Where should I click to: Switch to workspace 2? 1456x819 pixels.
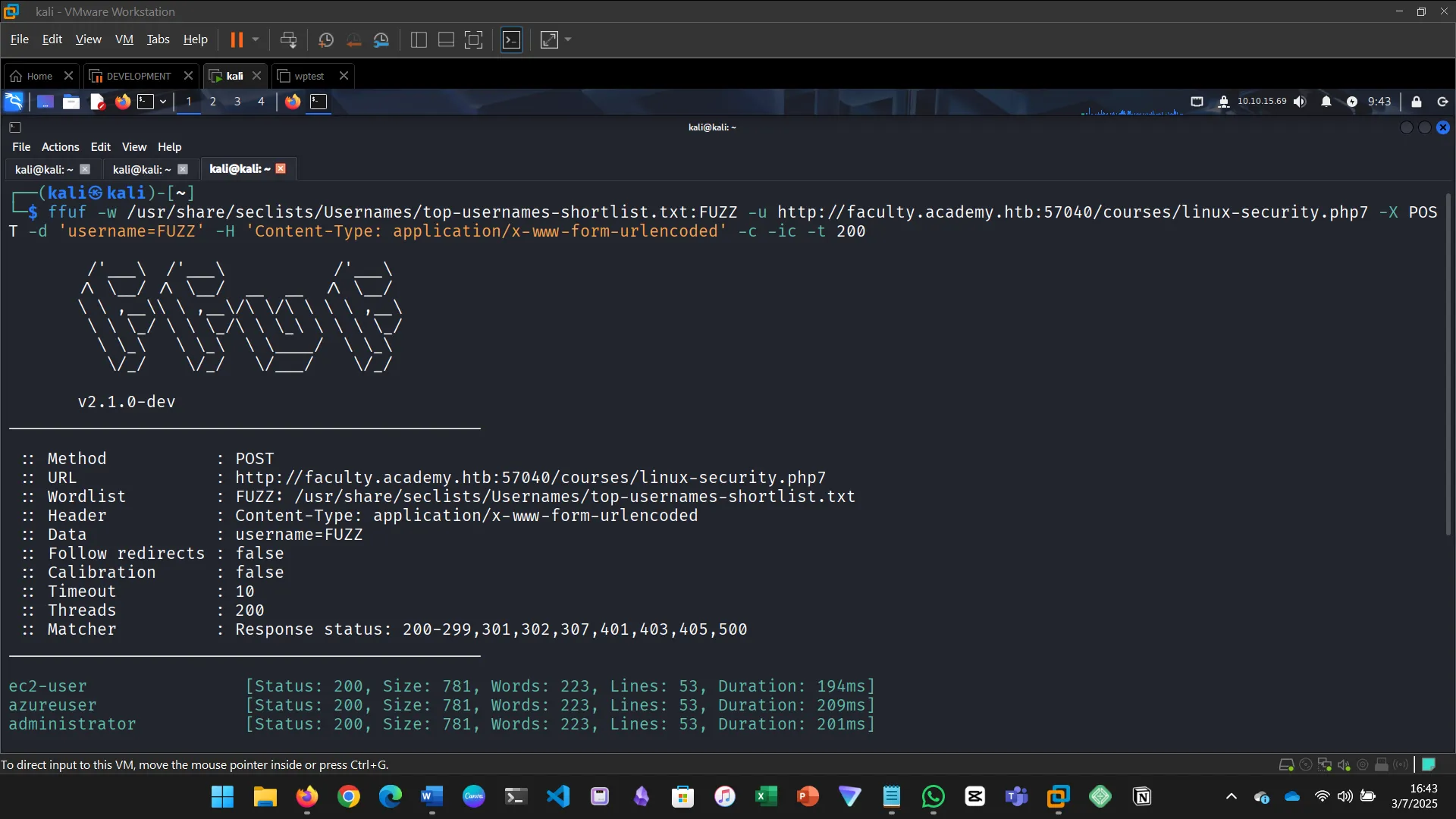(x=213, y=101)
